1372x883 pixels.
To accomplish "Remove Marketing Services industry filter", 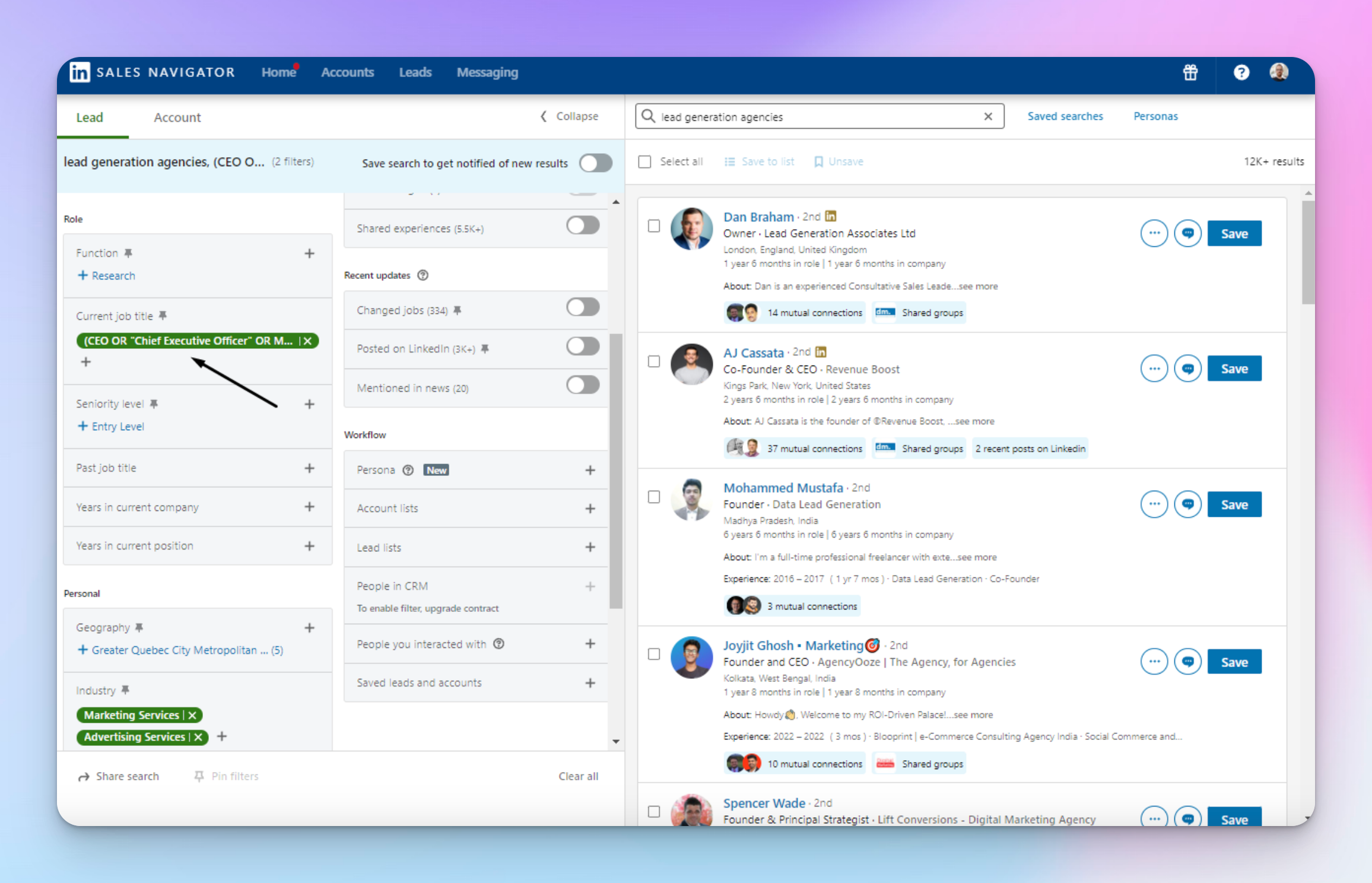I will (192, 716).
